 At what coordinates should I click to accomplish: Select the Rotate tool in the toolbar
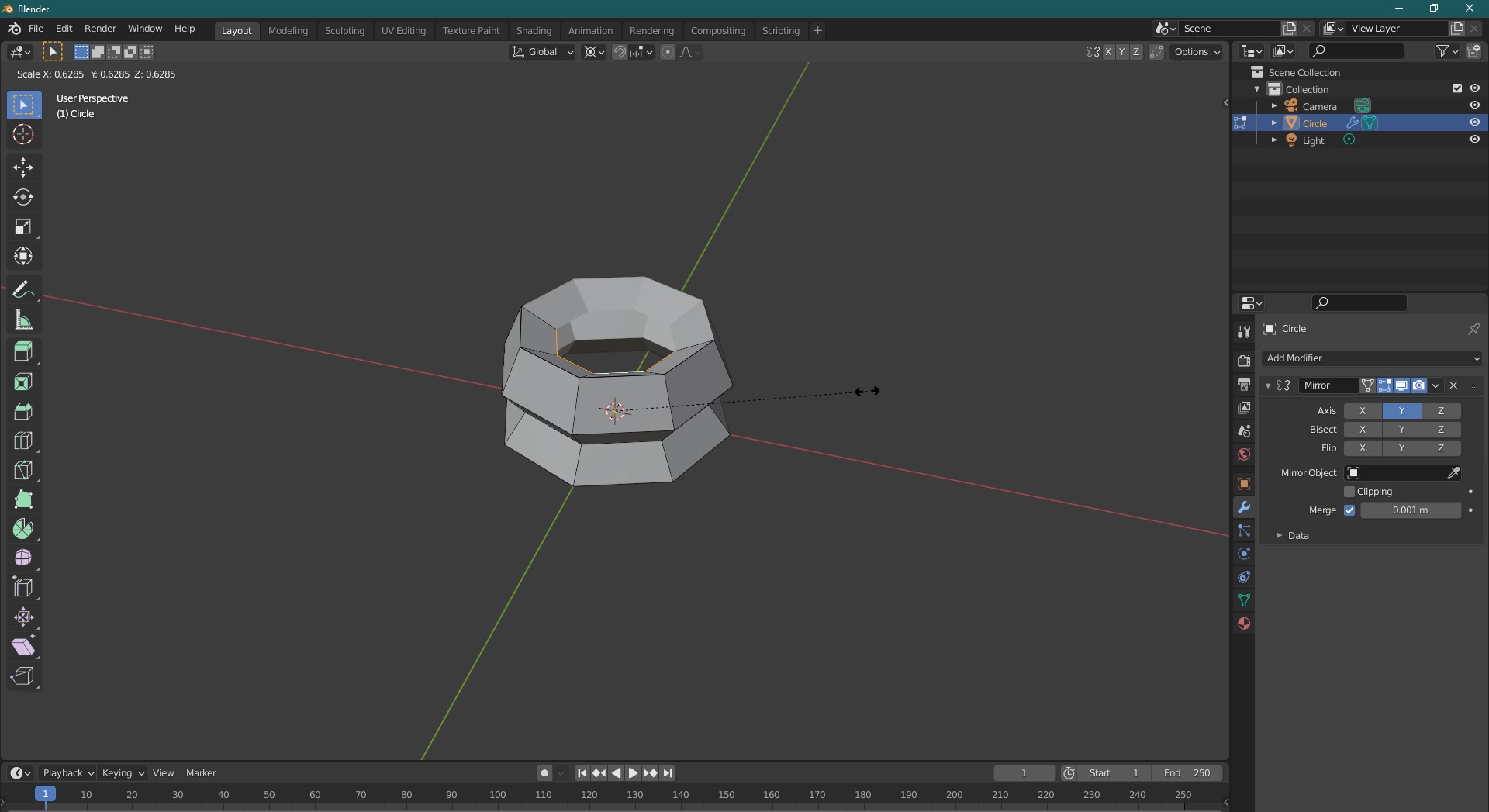[x=23, y=197]
